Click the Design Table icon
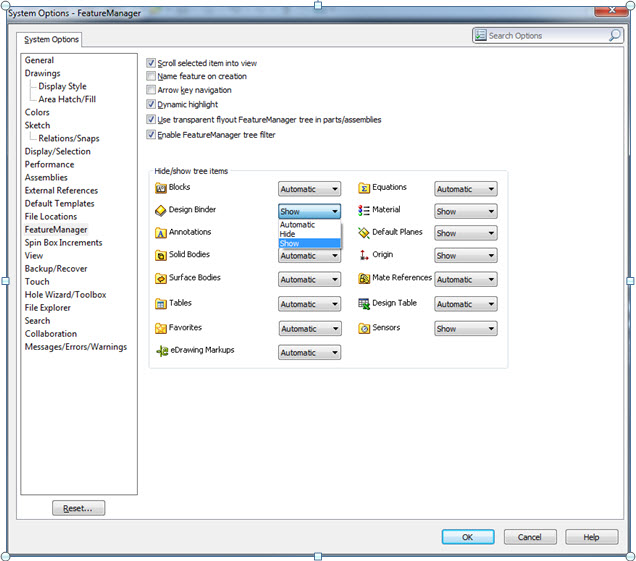This screenshot has height=561, width=636. pos(364,303)
